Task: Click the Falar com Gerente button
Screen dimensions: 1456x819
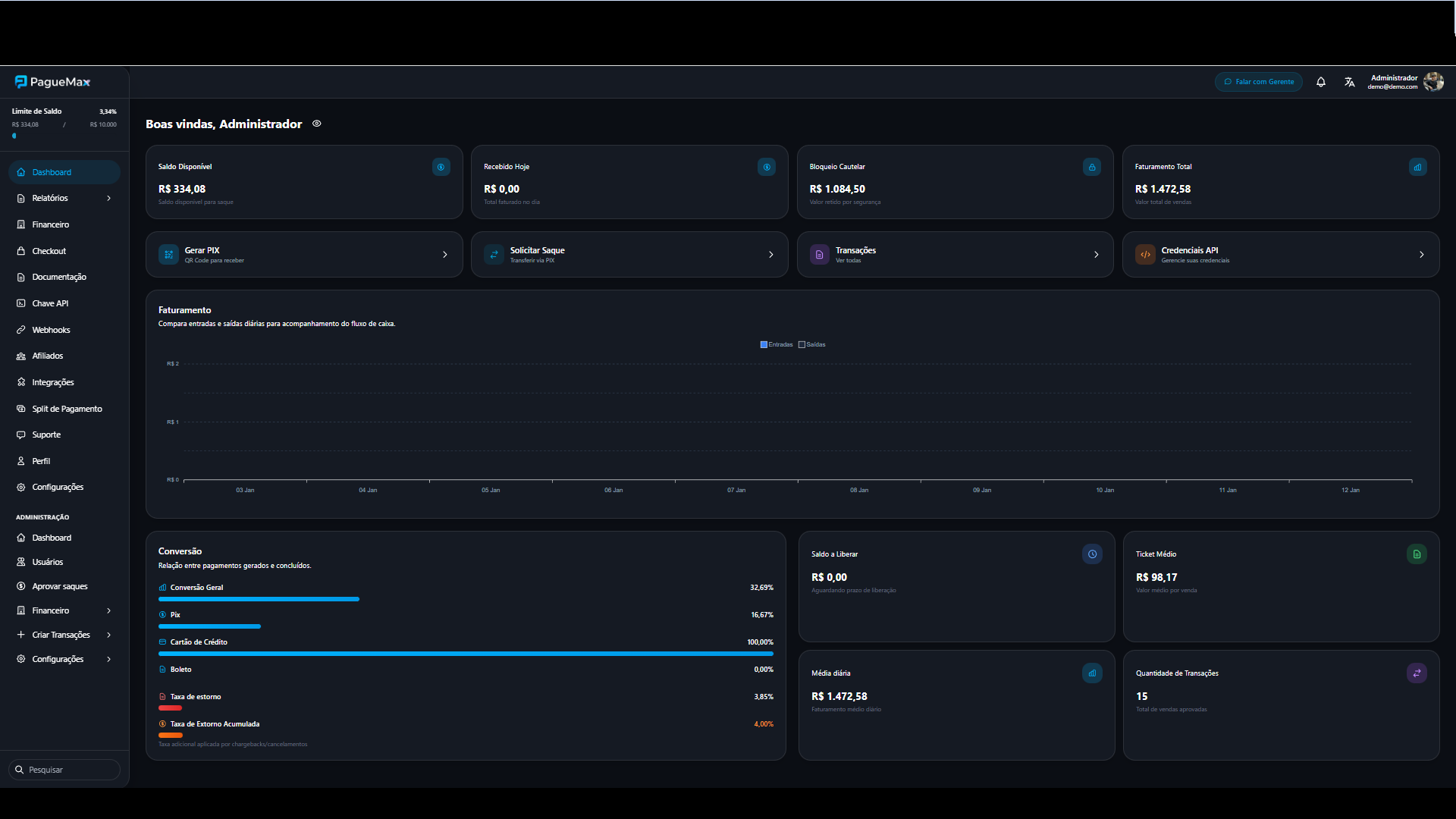Action: [x=1258, y=82]
